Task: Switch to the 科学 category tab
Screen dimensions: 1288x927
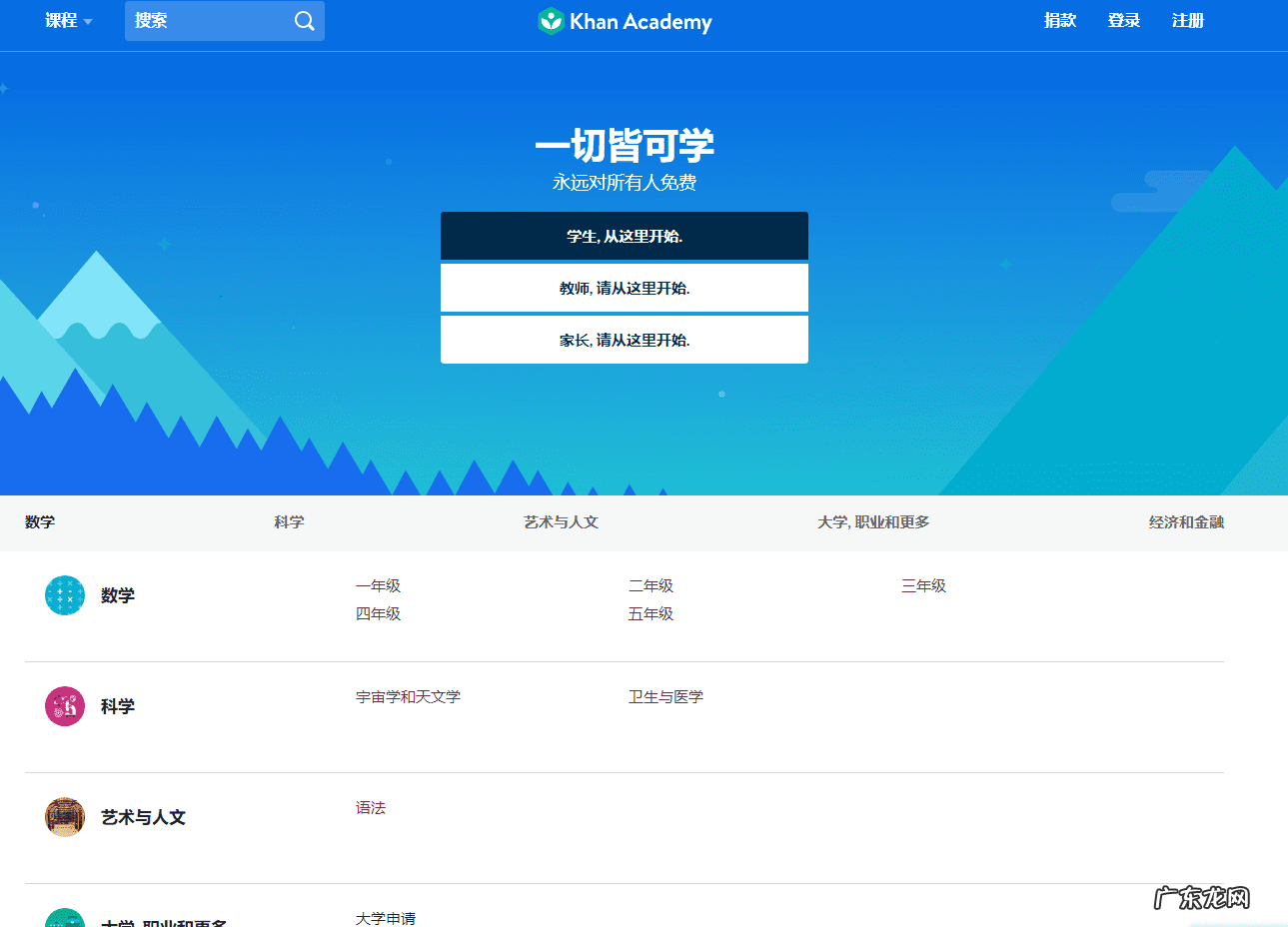Action: [x=289, y=522]
